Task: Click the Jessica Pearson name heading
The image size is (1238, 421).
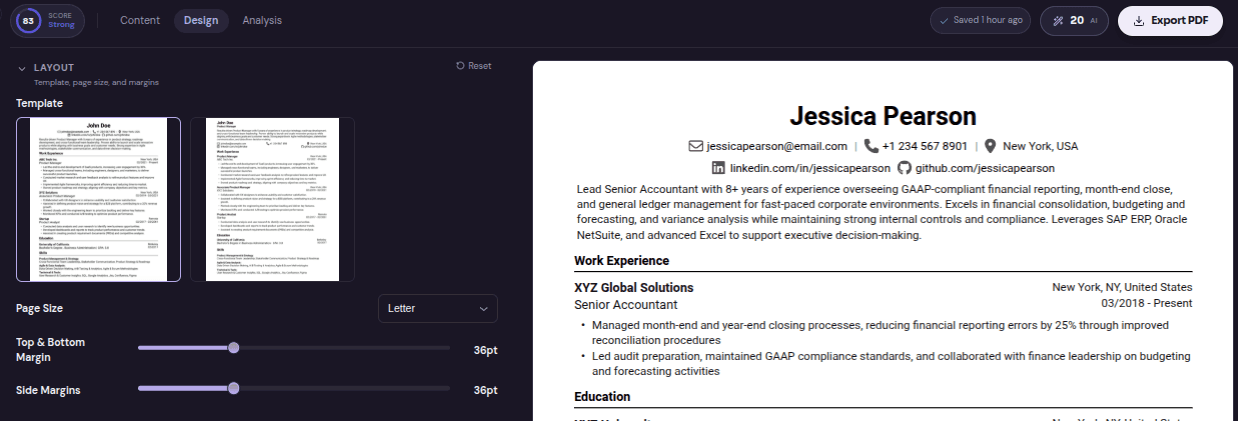Action: (883, 115)
